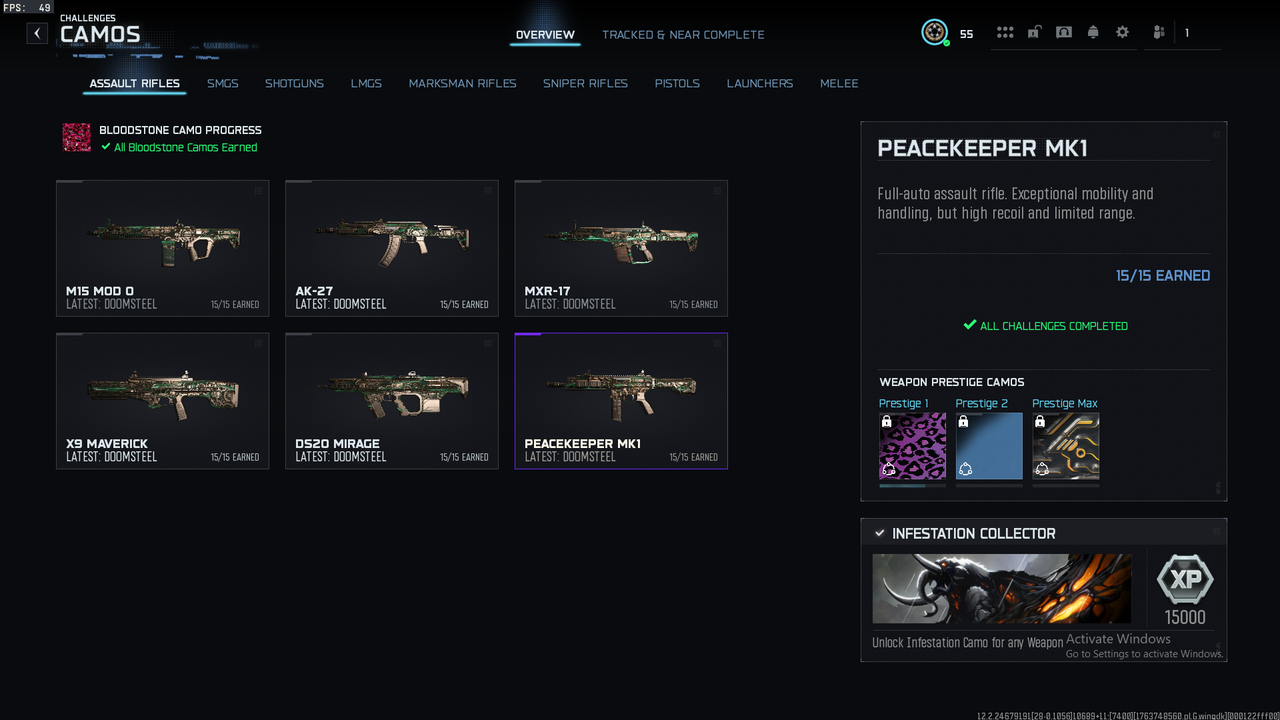Select the AK-27 weapon card

392,248
